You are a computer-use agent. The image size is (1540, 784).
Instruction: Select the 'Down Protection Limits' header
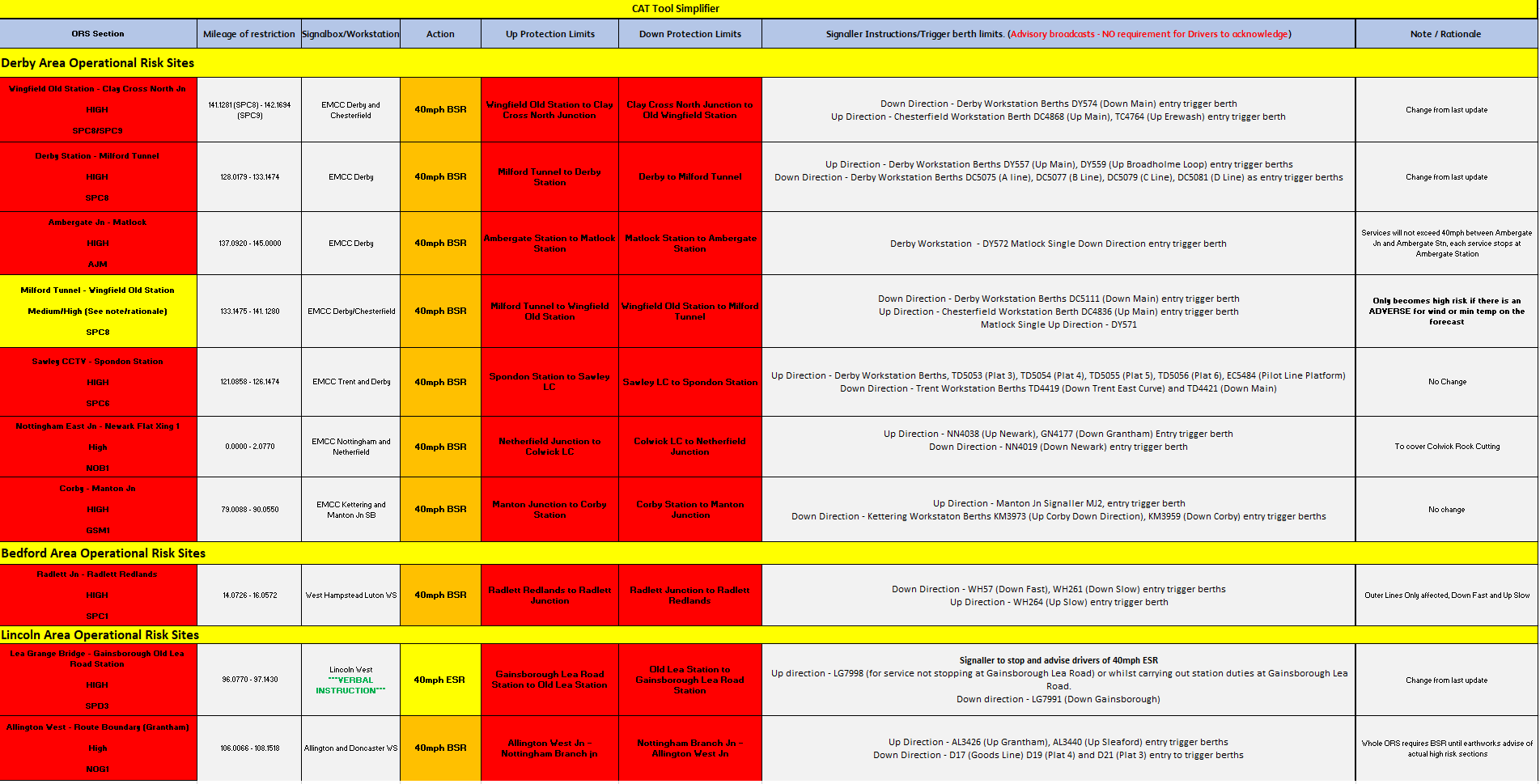[x=690, y=34]
